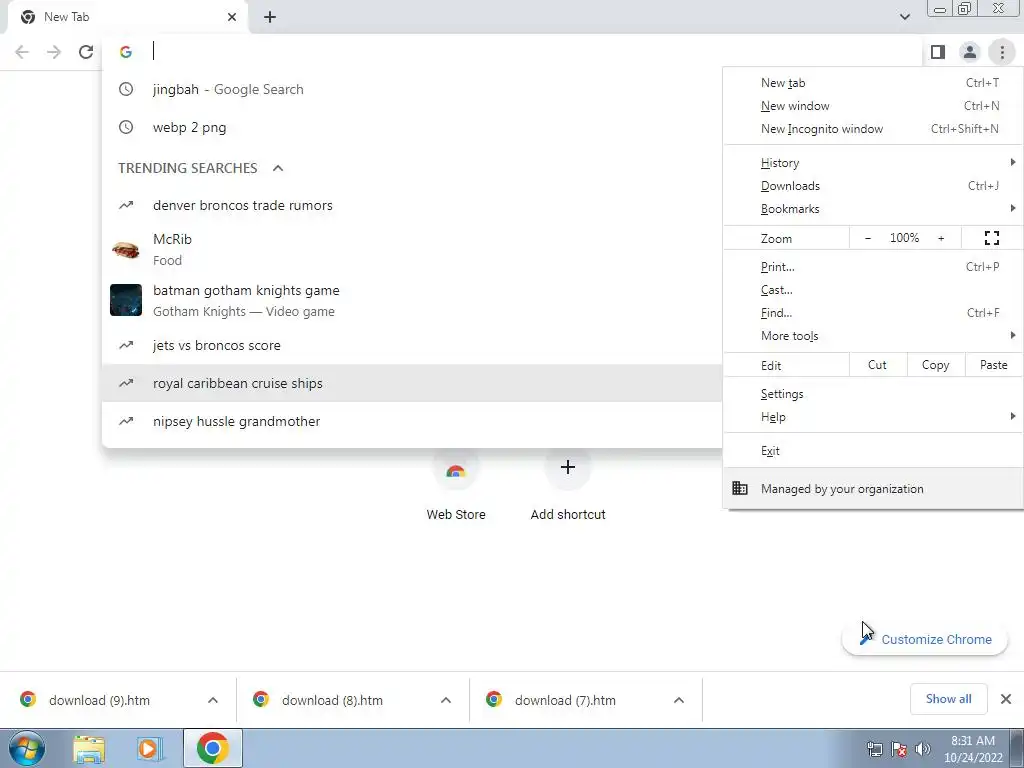1024x768 pixels.
Task: Open the download (9).htm file
Action: [x=99, y=700]
